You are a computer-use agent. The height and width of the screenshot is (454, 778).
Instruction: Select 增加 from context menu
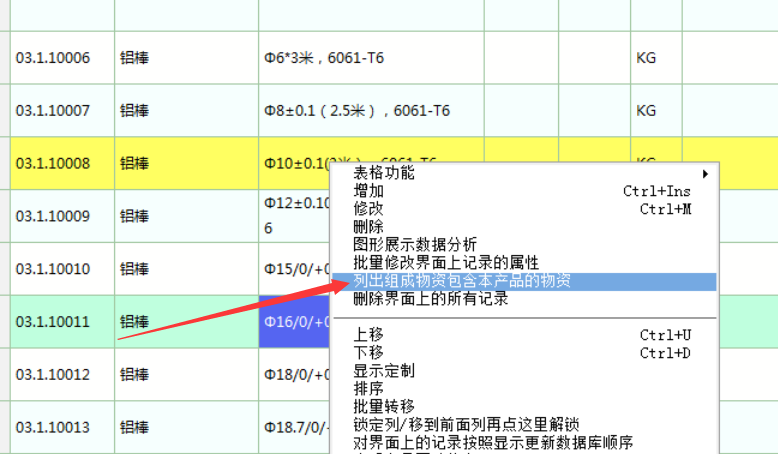[368, 191]
